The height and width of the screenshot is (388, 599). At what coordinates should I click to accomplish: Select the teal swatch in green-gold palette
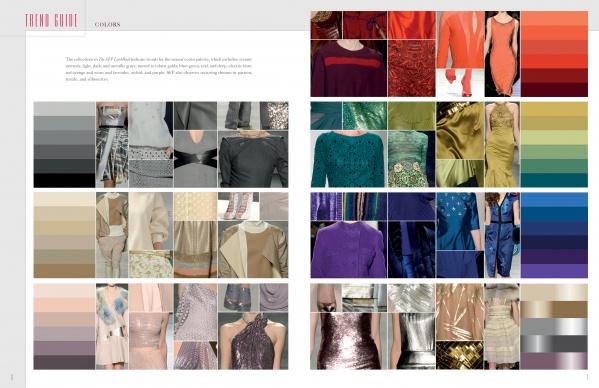[x=554, y=180]
